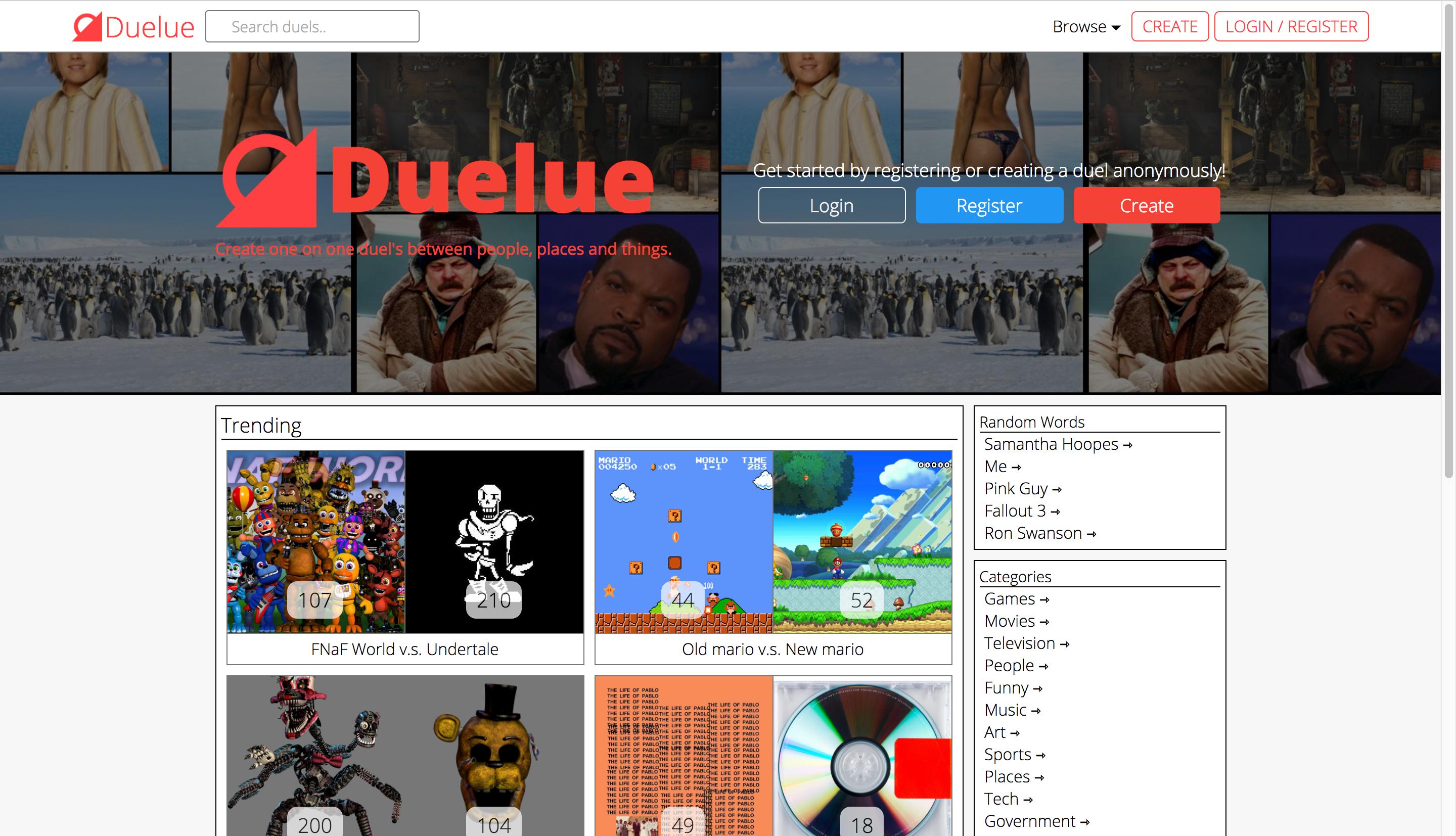Click the Duelue logo in the navbar
Screen dimensions: 1456x836
tap(134, 27)
